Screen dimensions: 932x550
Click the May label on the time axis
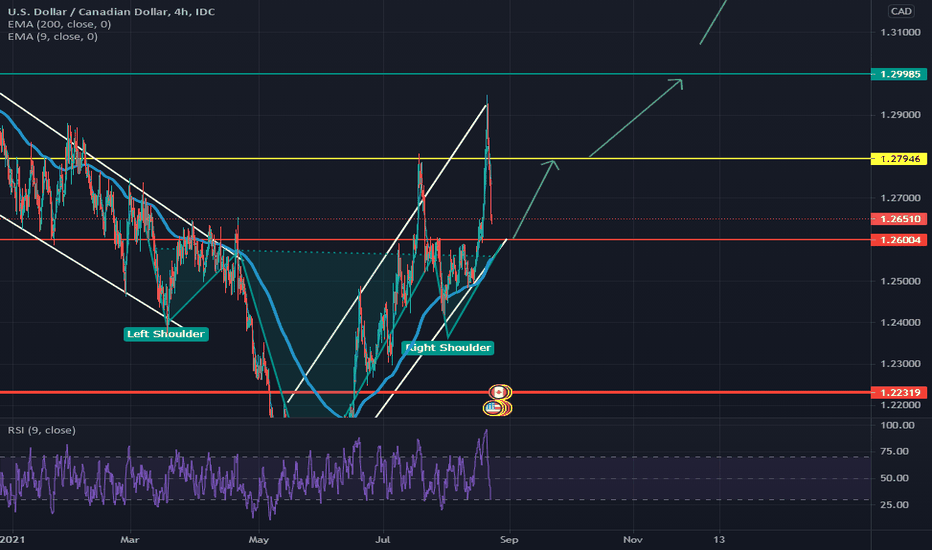tap(259, 539)
